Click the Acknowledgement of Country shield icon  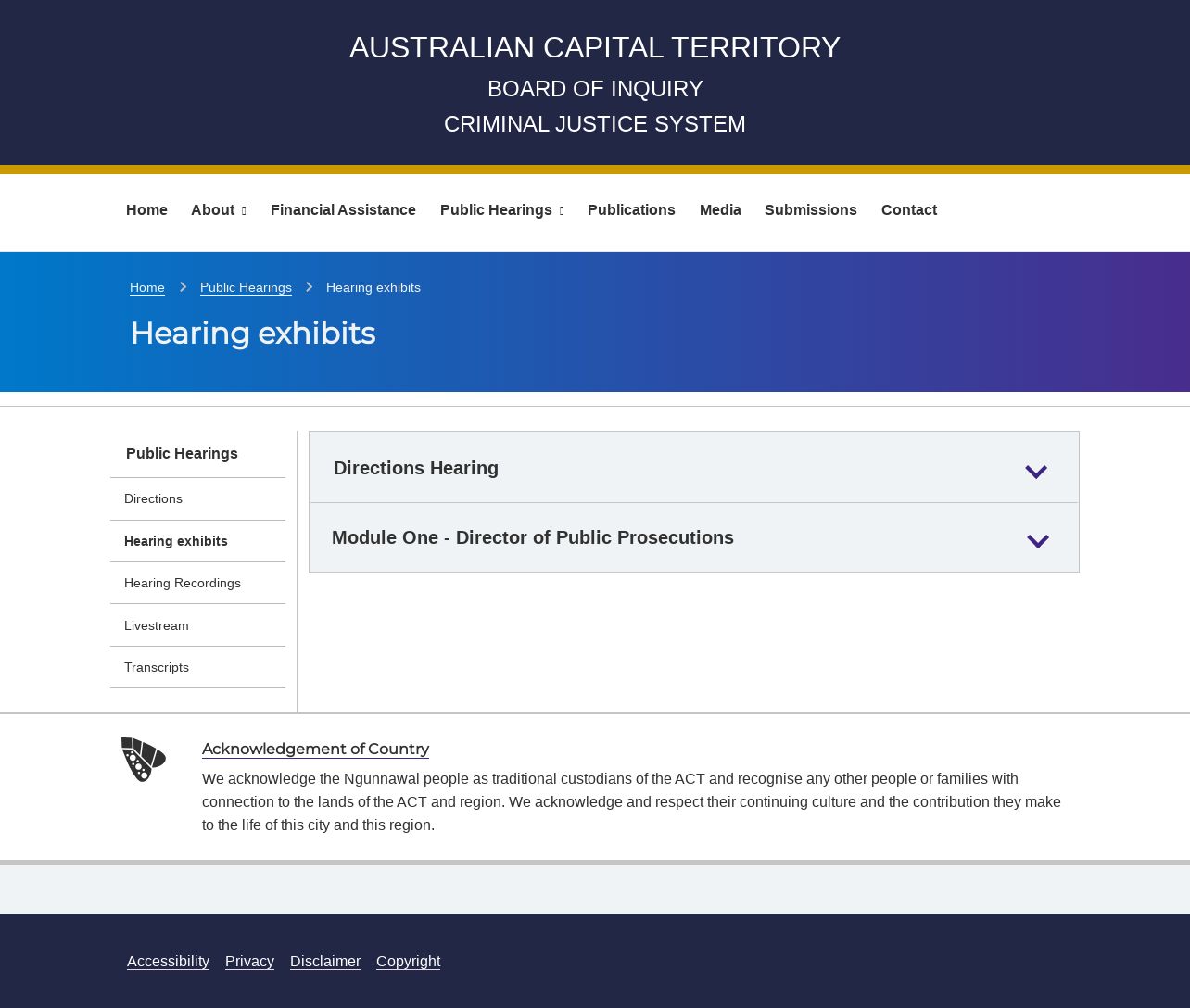[x=144, y=760]
